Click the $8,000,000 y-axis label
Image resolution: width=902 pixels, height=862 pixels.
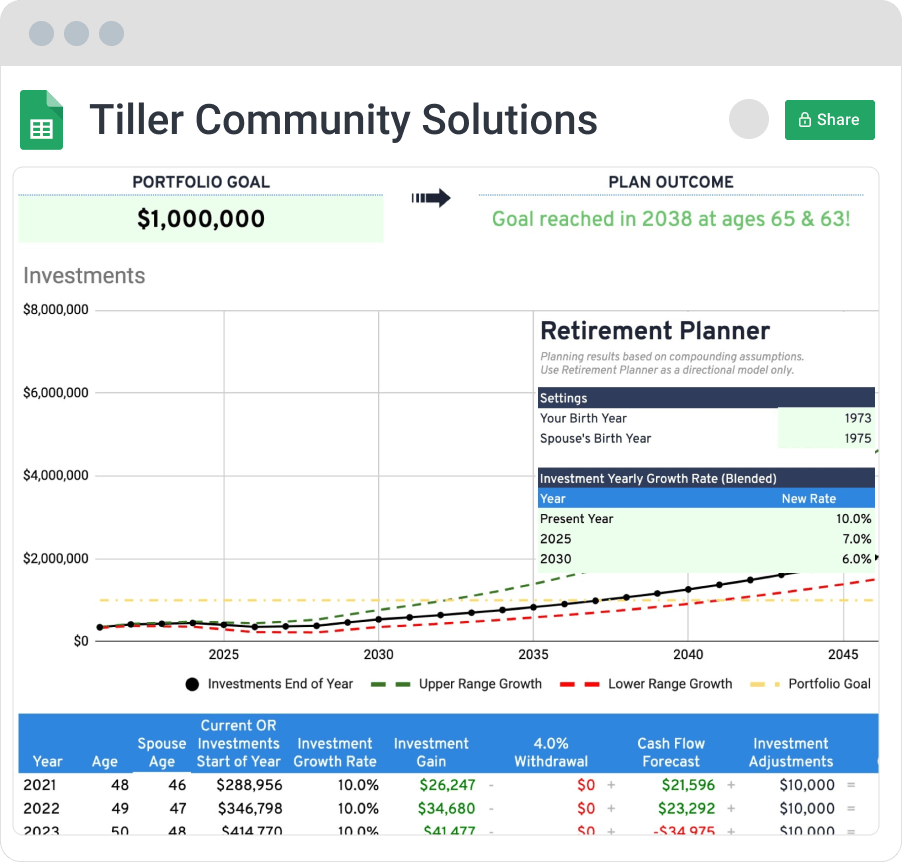(56, 310)
